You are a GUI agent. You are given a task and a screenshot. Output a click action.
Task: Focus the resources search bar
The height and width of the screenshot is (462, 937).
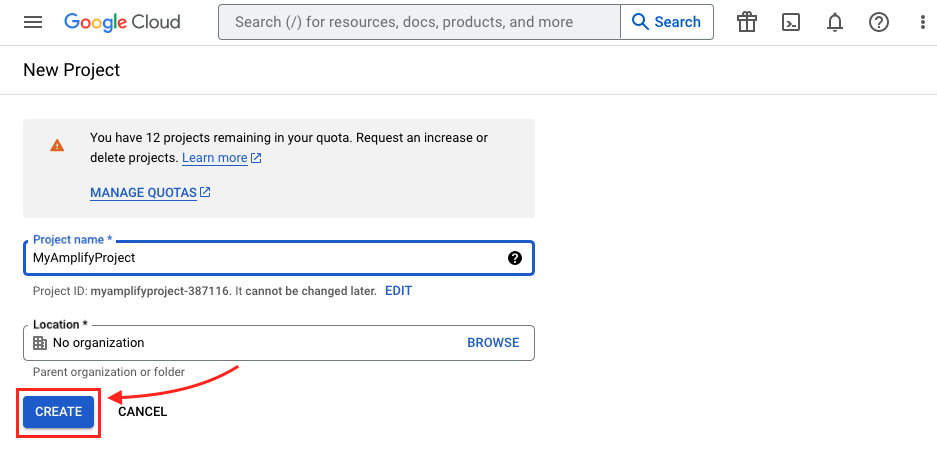tap(419, 22)
